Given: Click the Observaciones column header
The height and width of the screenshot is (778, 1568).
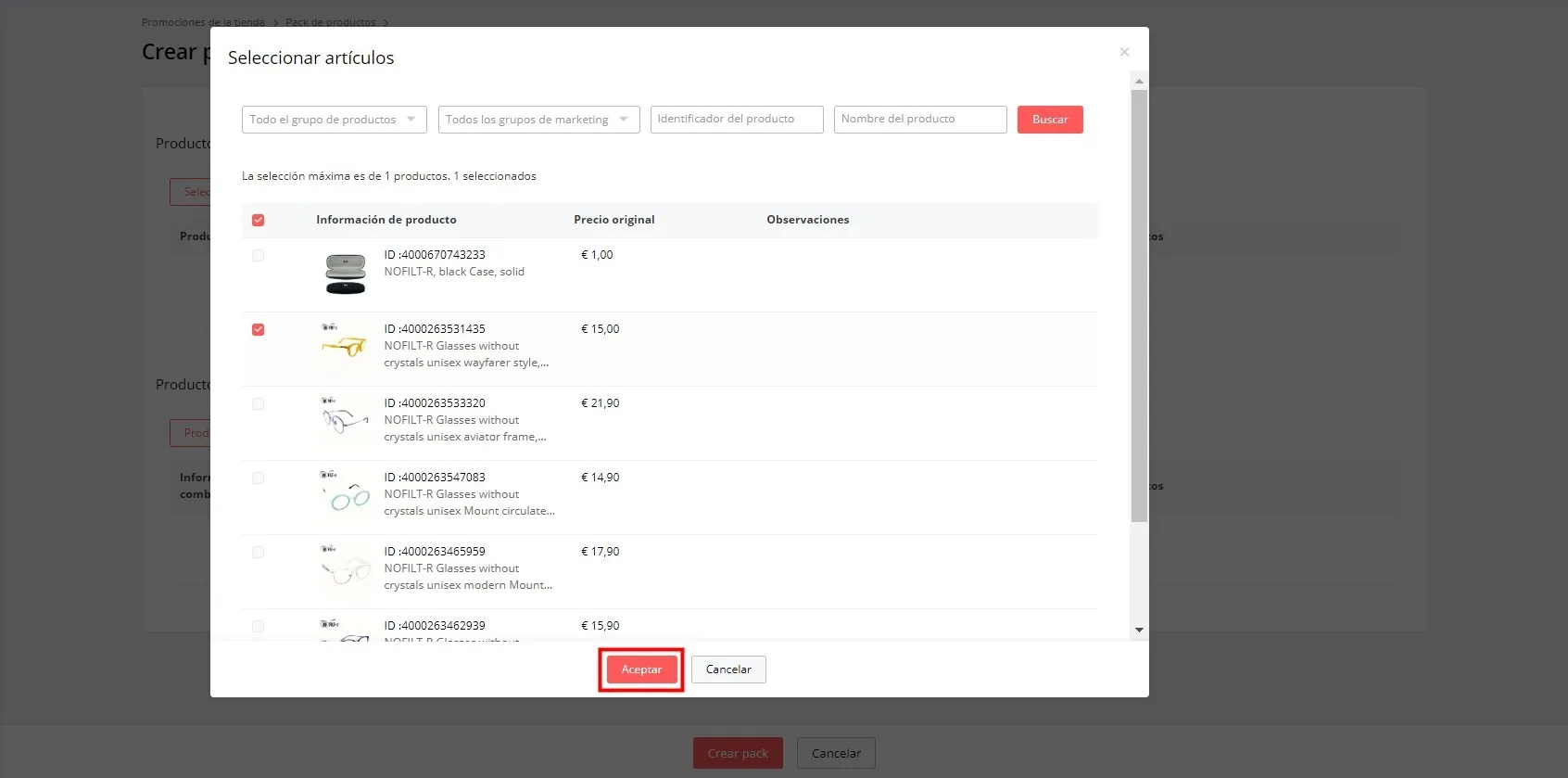Looking at the screenshot, I should click(808, 220).
